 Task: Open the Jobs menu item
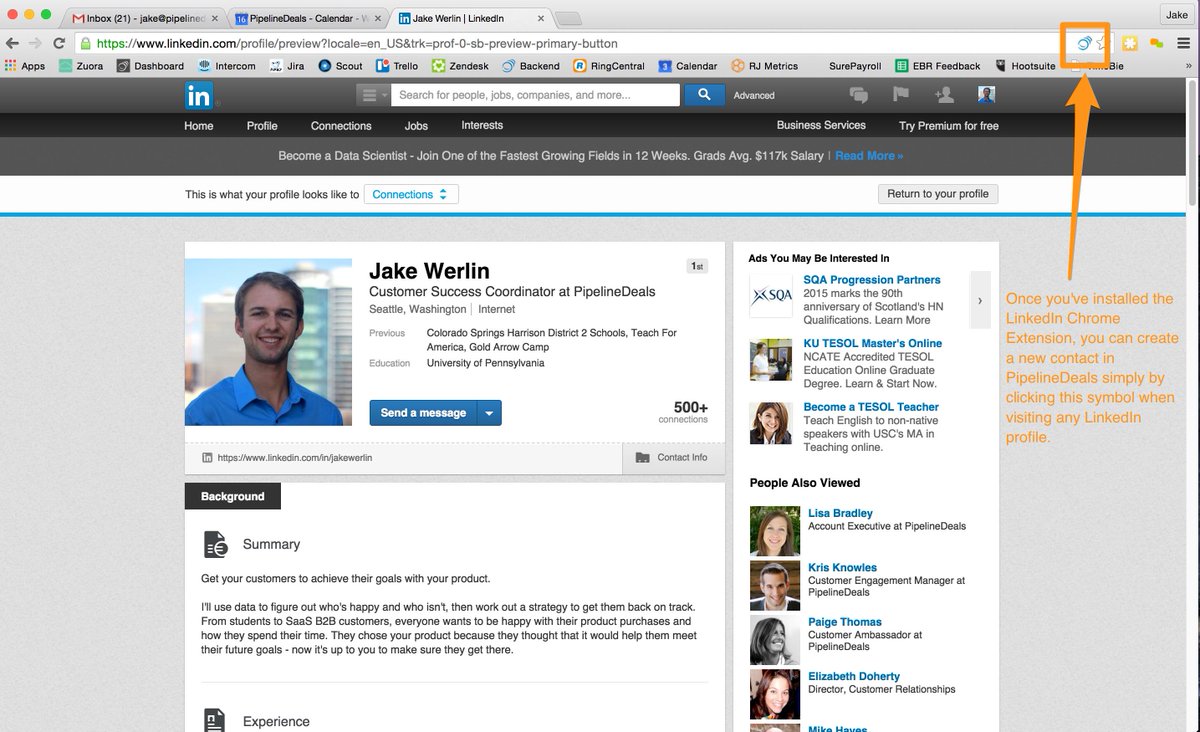tap(416, 126)
